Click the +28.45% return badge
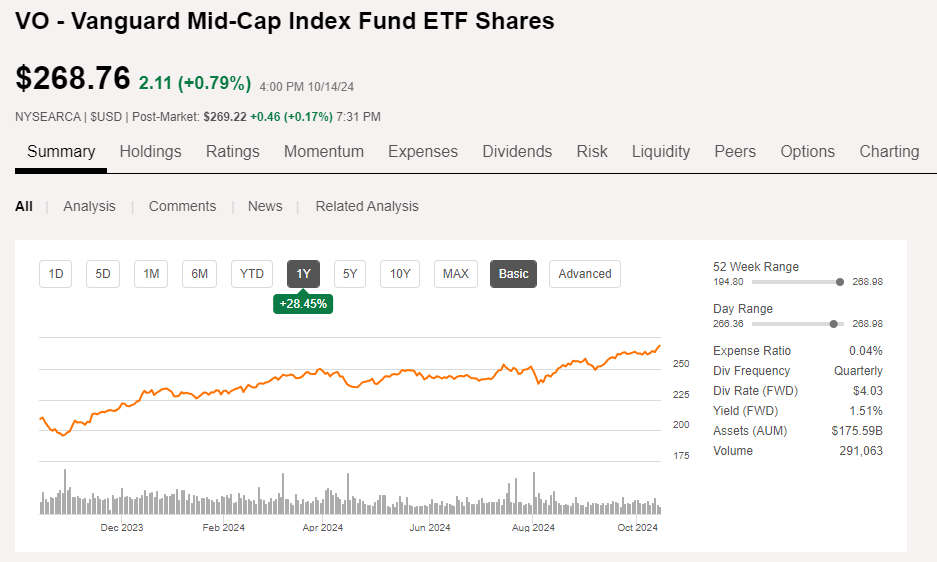Viewport: 937px width, 562px height. 303,304
